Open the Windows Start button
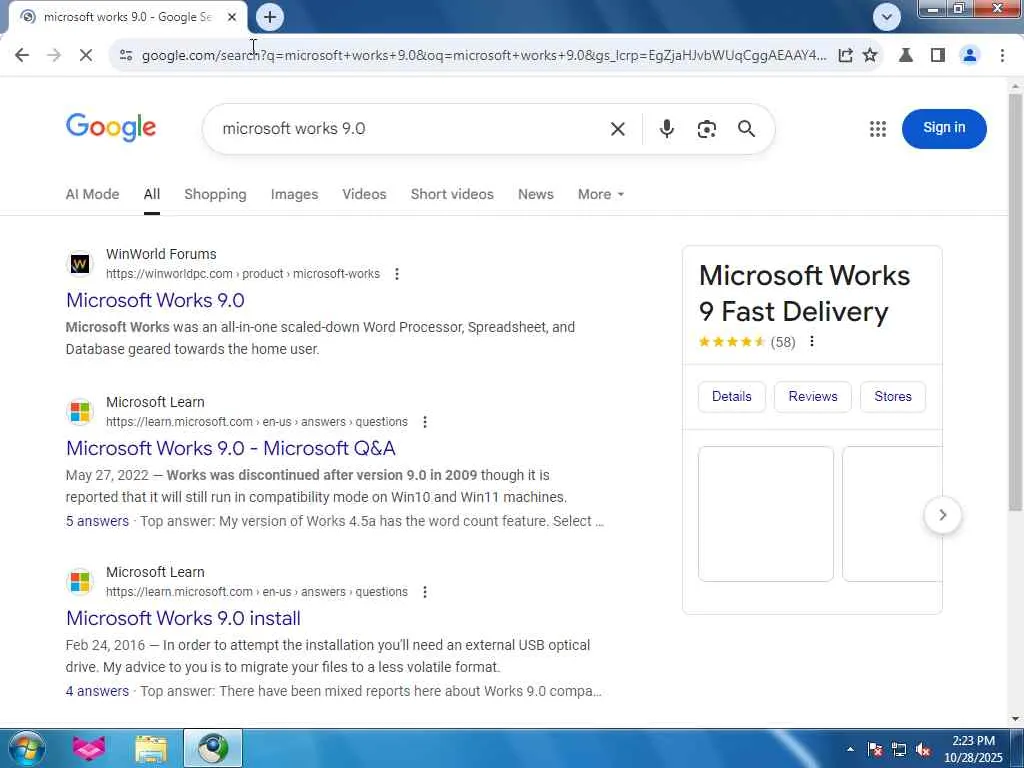1024x768 pixels. pyautogui.click(x=27, y=748)
